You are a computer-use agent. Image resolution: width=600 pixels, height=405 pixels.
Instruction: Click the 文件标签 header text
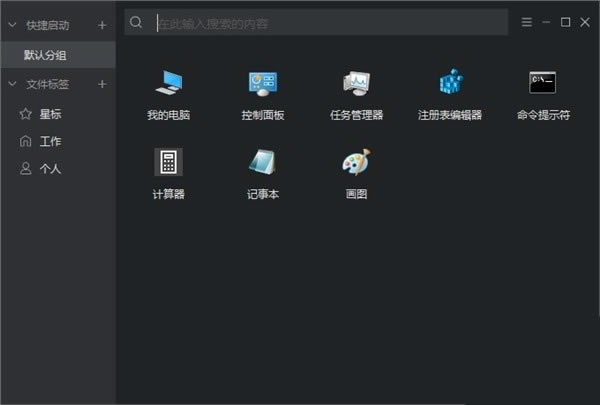click(48, 84)
